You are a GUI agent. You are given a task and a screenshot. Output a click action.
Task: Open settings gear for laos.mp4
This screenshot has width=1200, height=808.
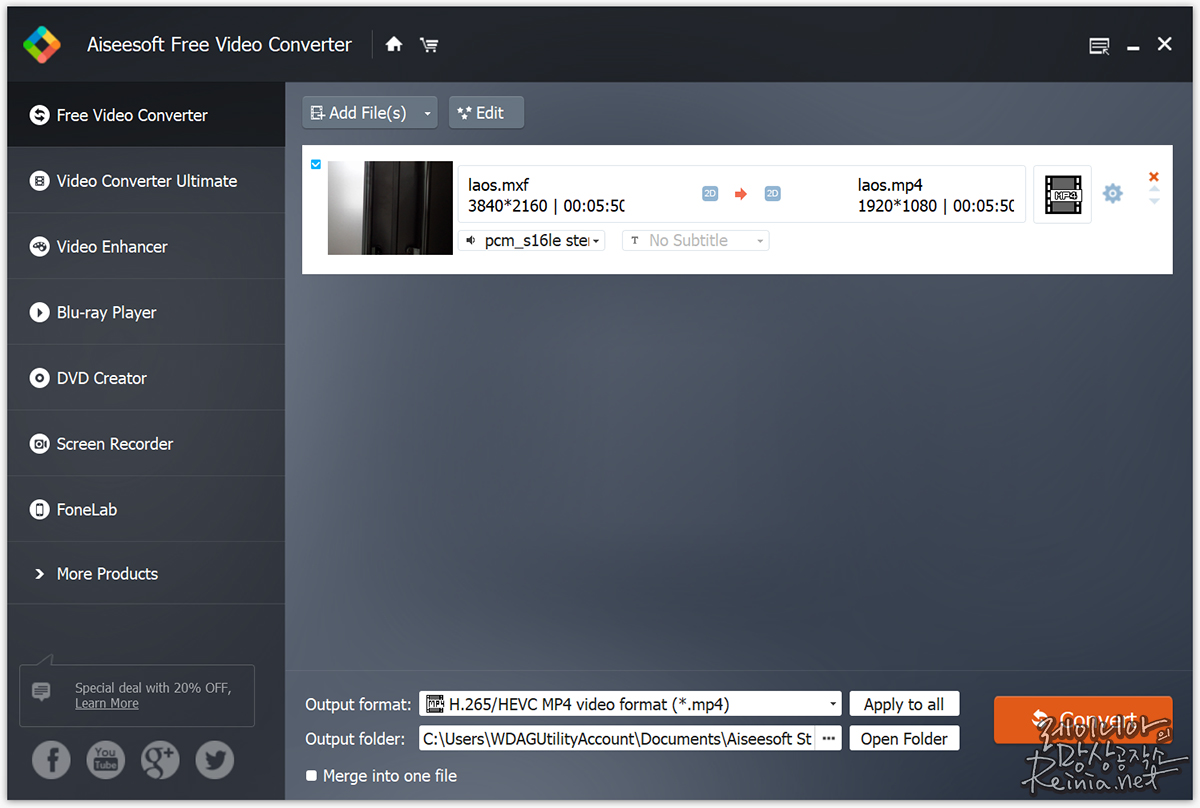1113,193
